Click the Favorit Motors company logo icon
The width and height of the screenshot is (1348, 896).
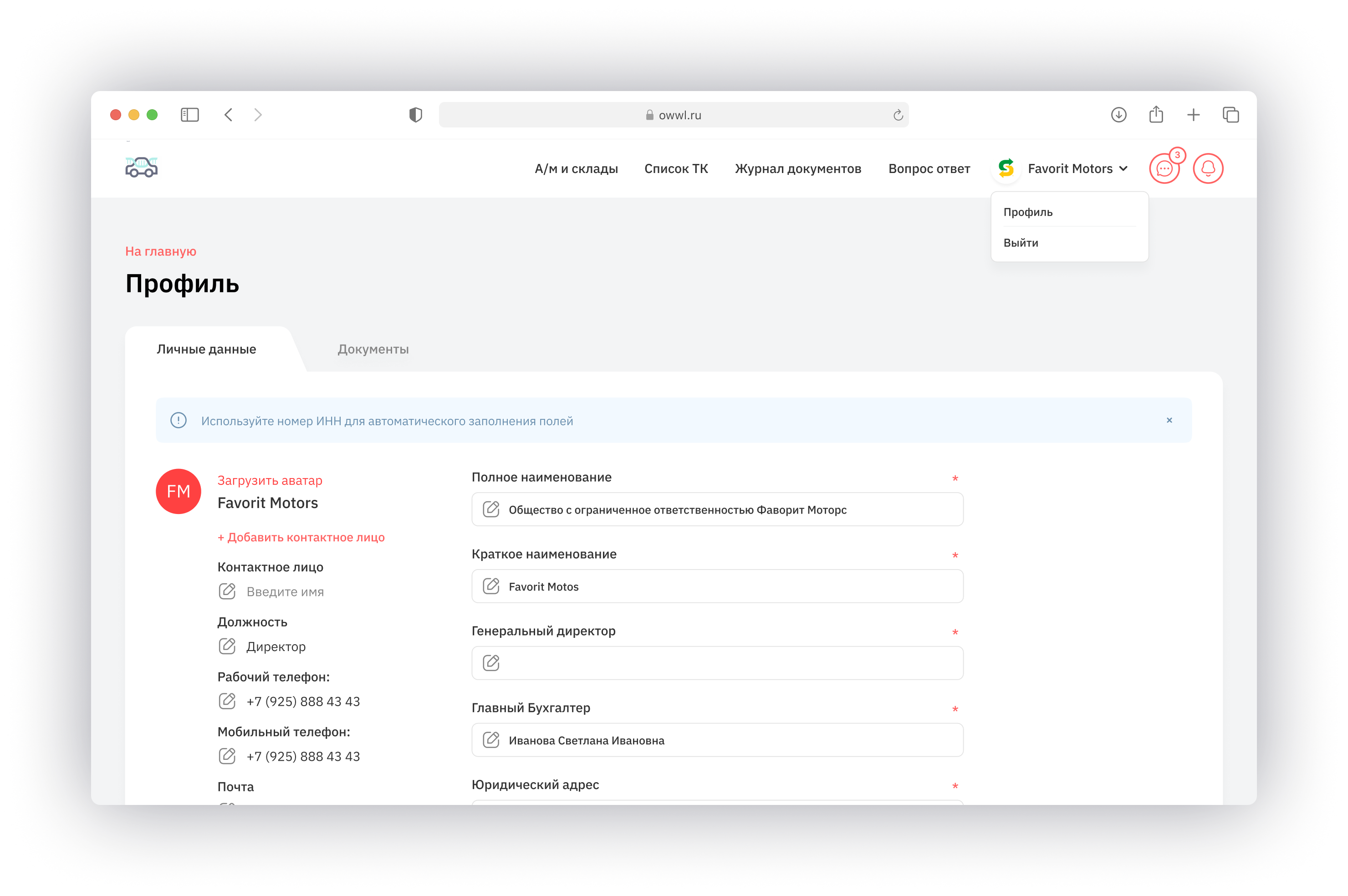point(1006,168)
